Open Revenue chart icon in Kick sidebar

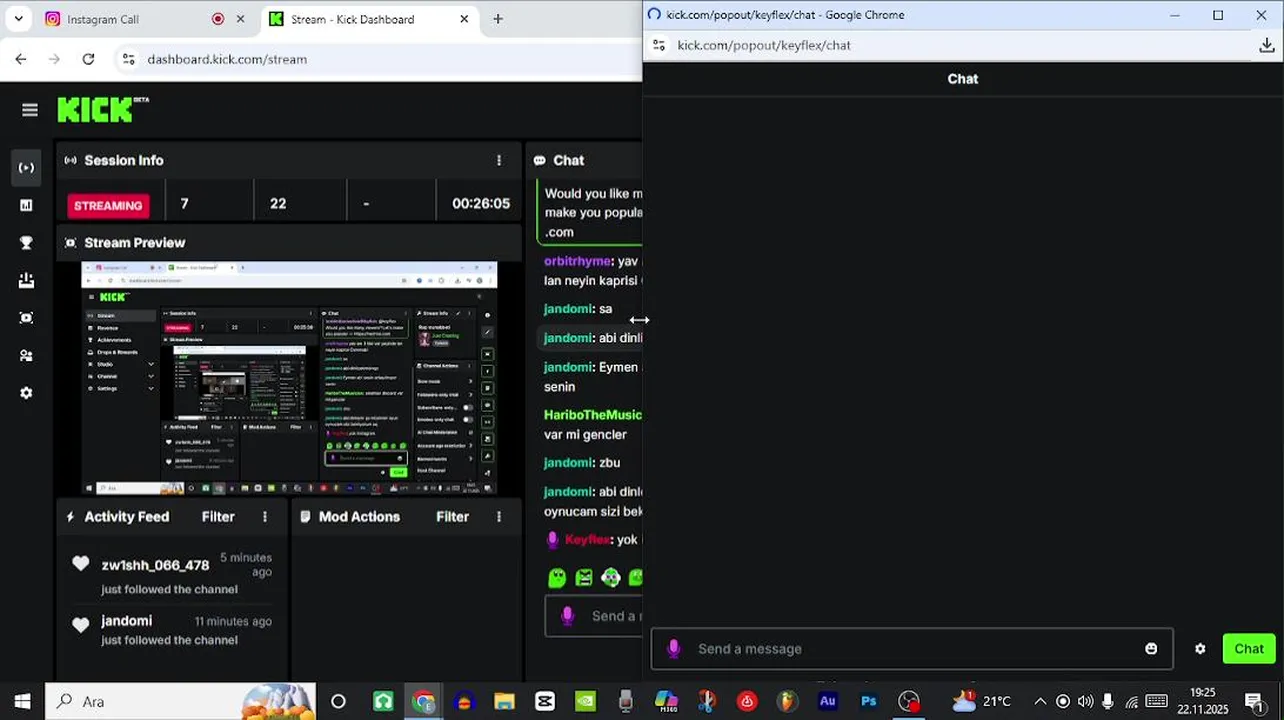tap(27, 205)
